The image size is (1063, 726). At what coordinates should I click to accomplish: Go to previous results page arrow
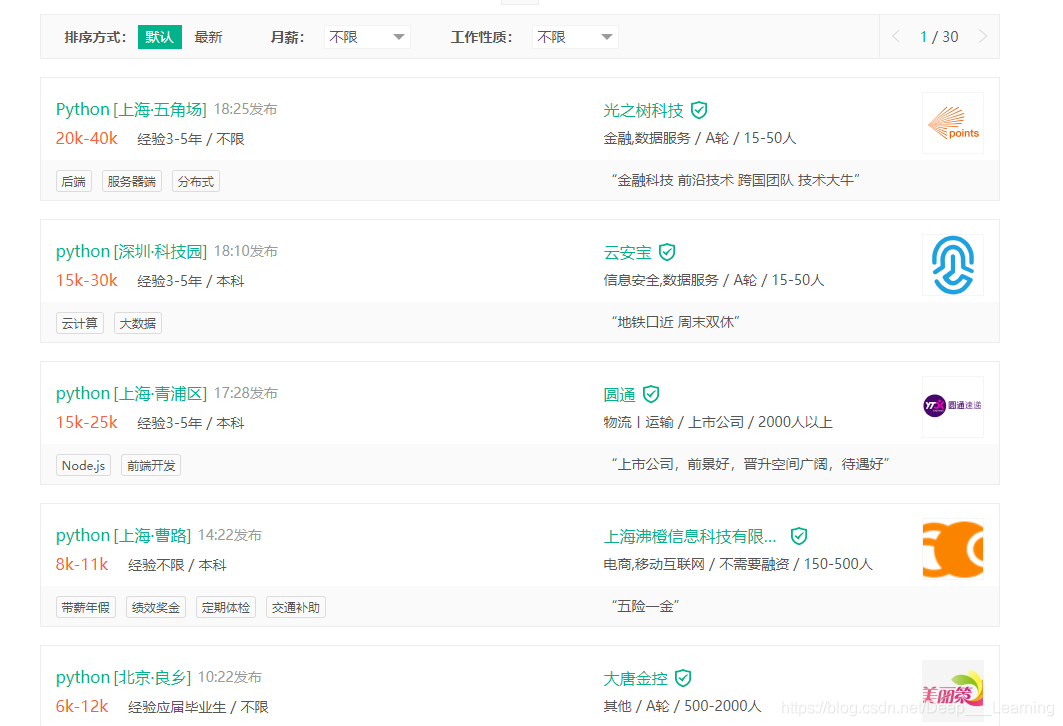tap(897, 37)
